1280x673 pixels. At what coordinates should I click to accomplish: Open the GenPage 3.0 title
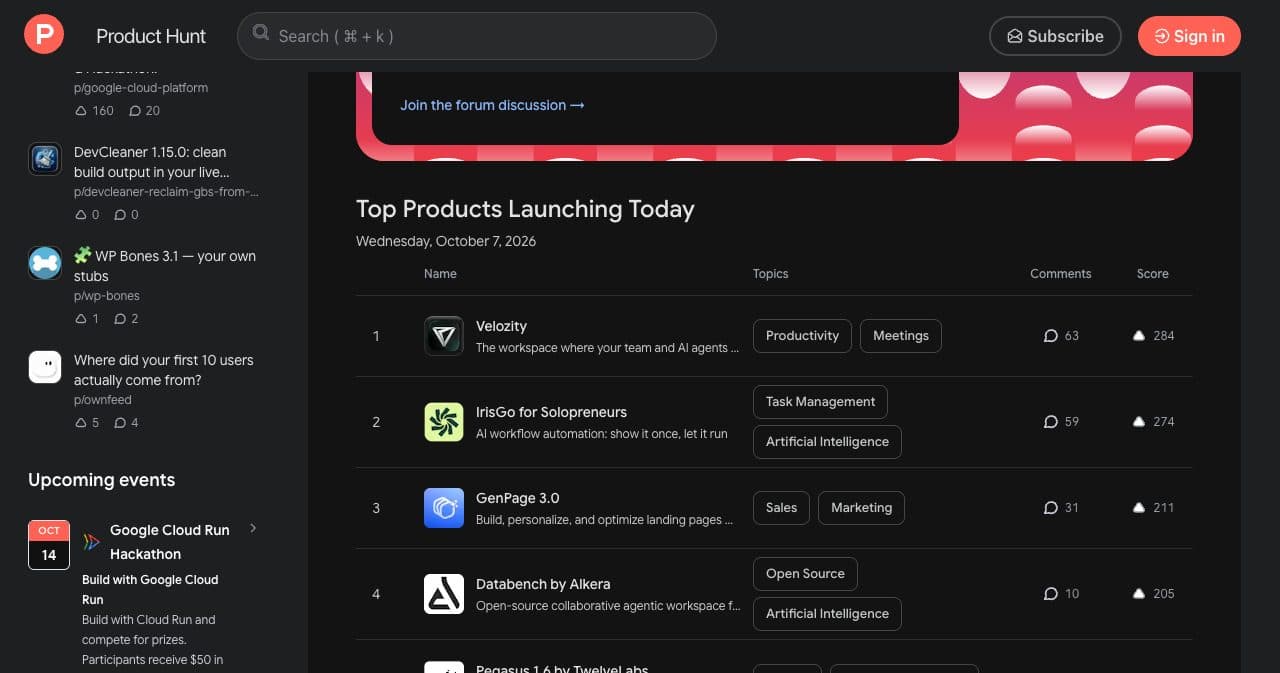pyautogui.click(x=517, y=498)
